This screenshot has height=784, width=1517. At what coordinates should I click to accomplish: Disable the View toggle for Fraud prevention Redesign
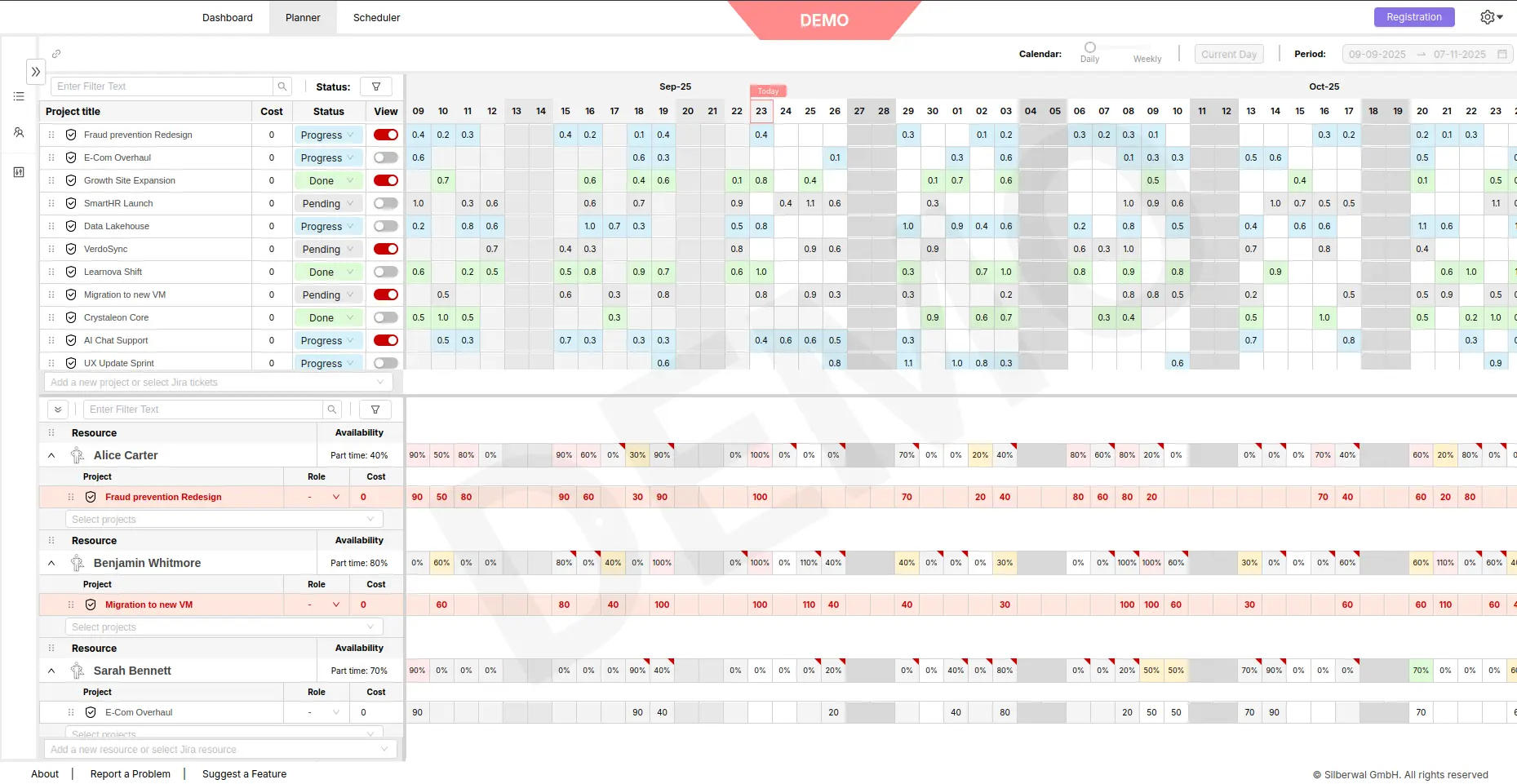[385, 135]
